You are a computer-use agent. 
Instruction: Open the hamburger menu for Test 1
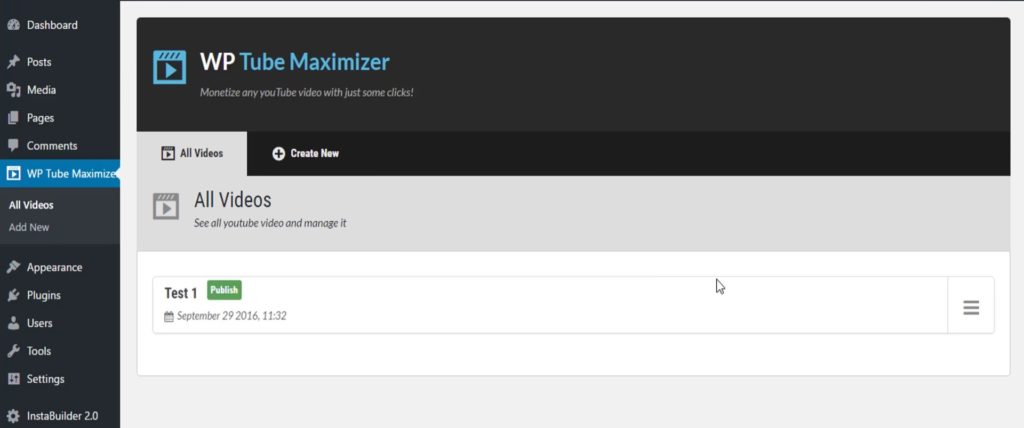(971, 308)
